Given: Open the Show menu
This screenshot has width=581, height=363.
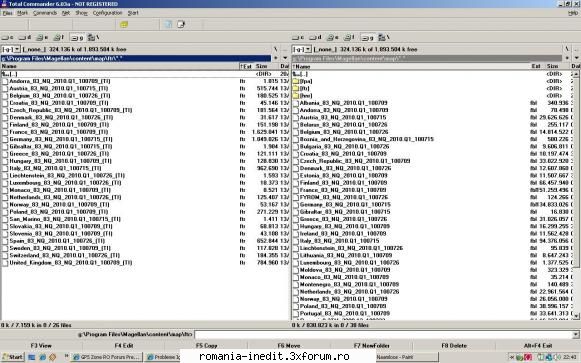Looking at the screenshot, I should pos(82,13).
